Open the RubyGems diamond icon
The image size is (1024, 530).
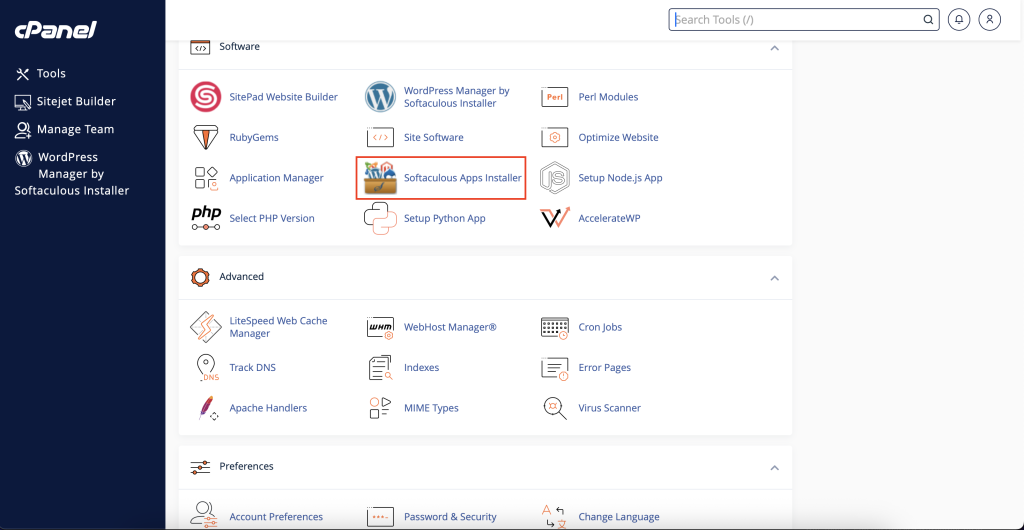206,138
